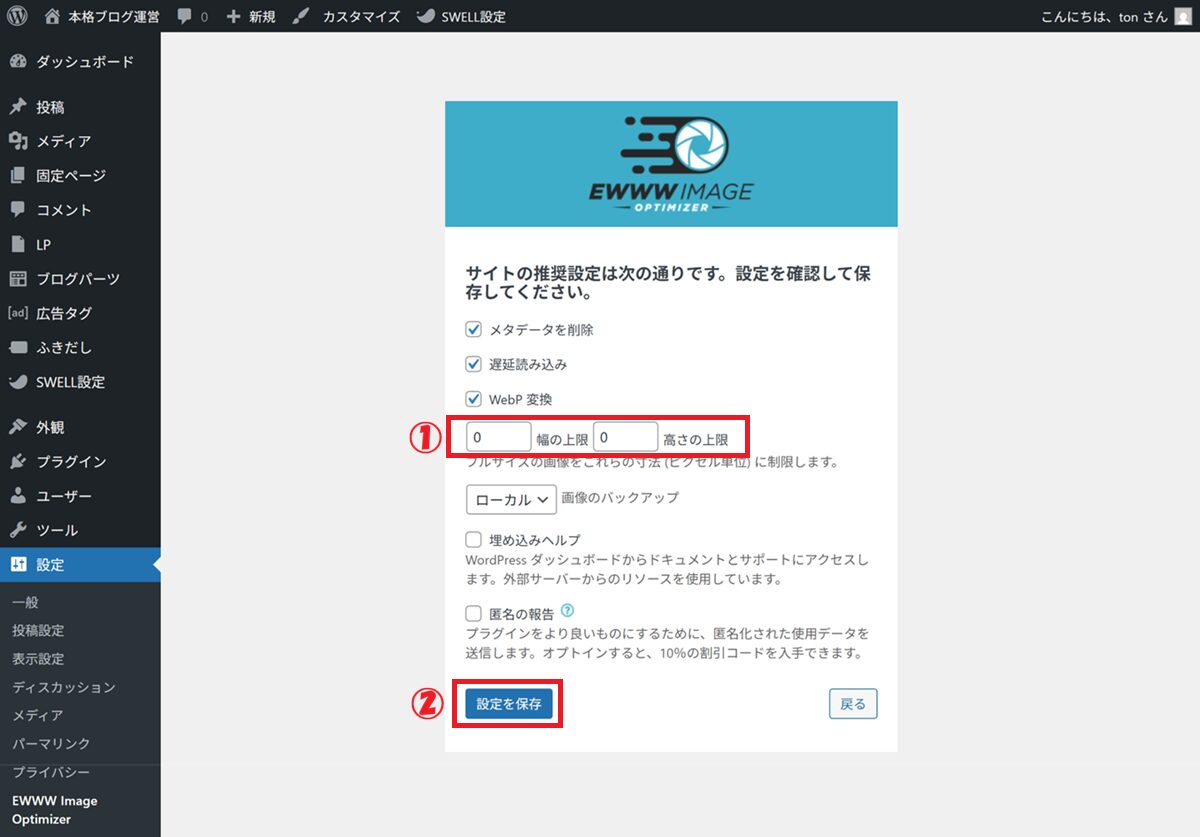This screenshot has height=837, width=1200.
Task: Open the user avatar in top bar
Action: [x=1183, y=16]
